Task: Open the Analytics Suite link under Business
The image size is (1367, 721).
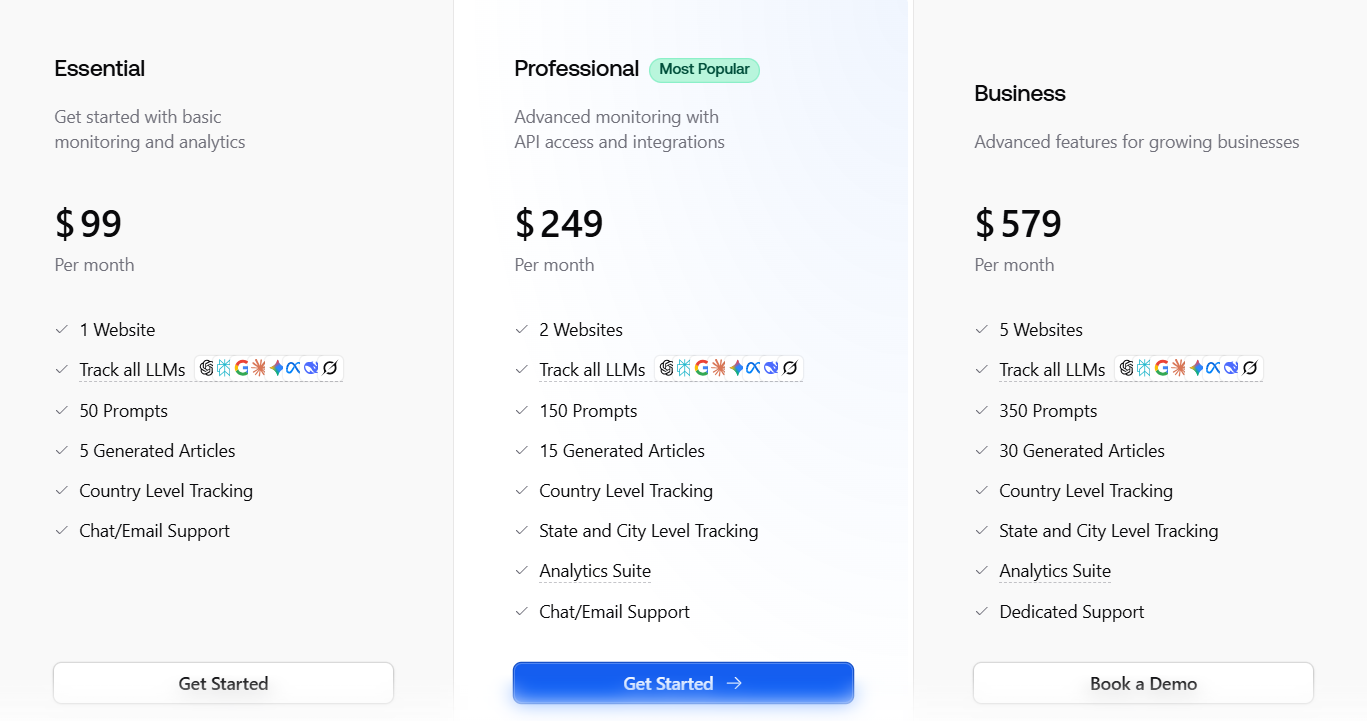Action: 1054,570
